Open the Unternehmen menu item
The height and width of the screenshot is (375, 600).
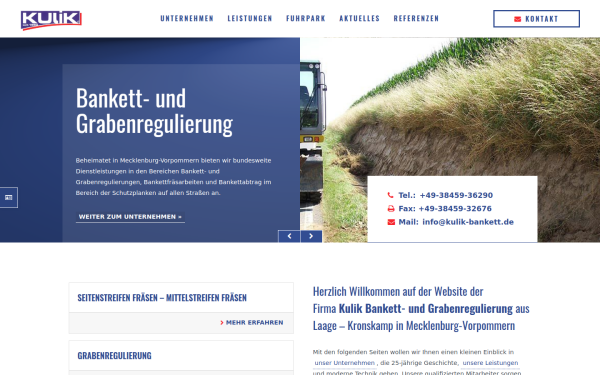(x=187, y=18)
